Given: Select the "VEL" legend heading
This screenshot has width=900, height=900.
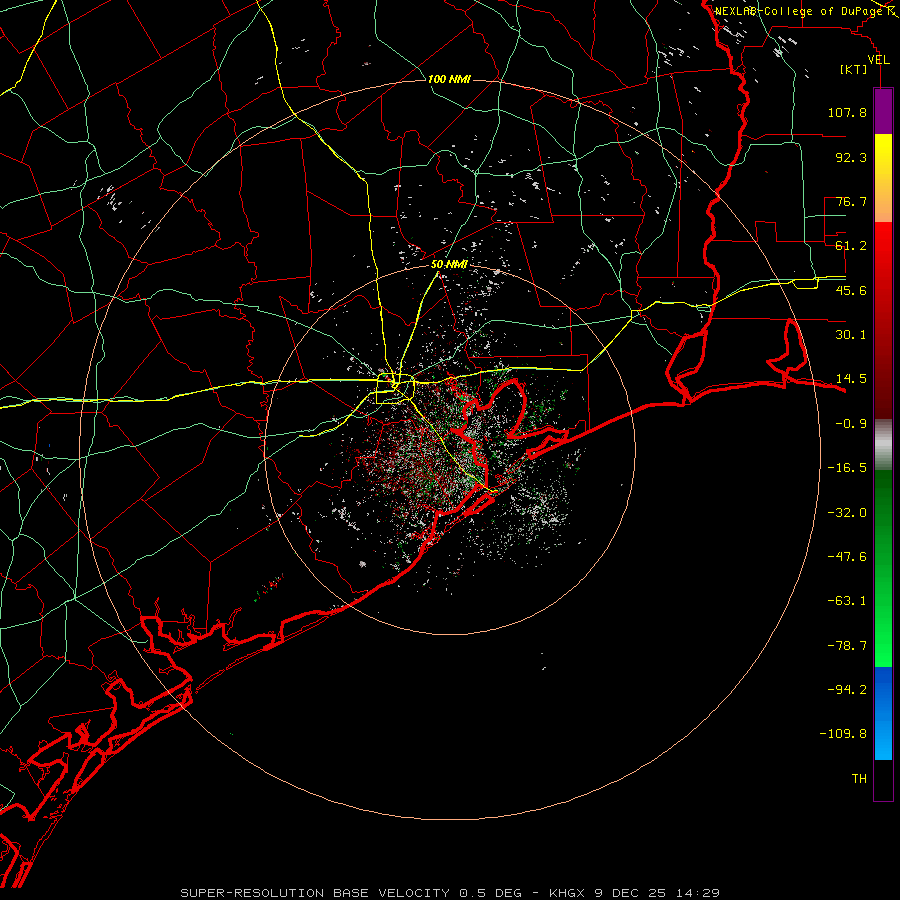Looking at the screenshot, I should [878, 60].
